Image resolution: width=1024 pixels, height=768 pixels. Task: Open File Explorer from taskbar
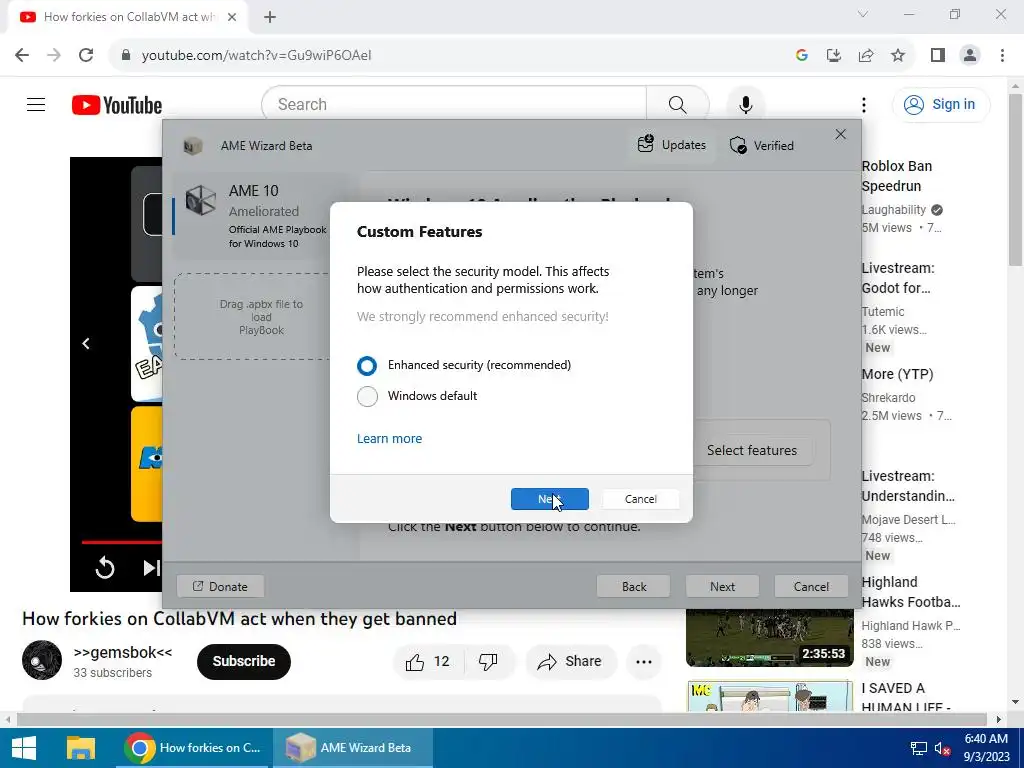[x=81, y=748]
